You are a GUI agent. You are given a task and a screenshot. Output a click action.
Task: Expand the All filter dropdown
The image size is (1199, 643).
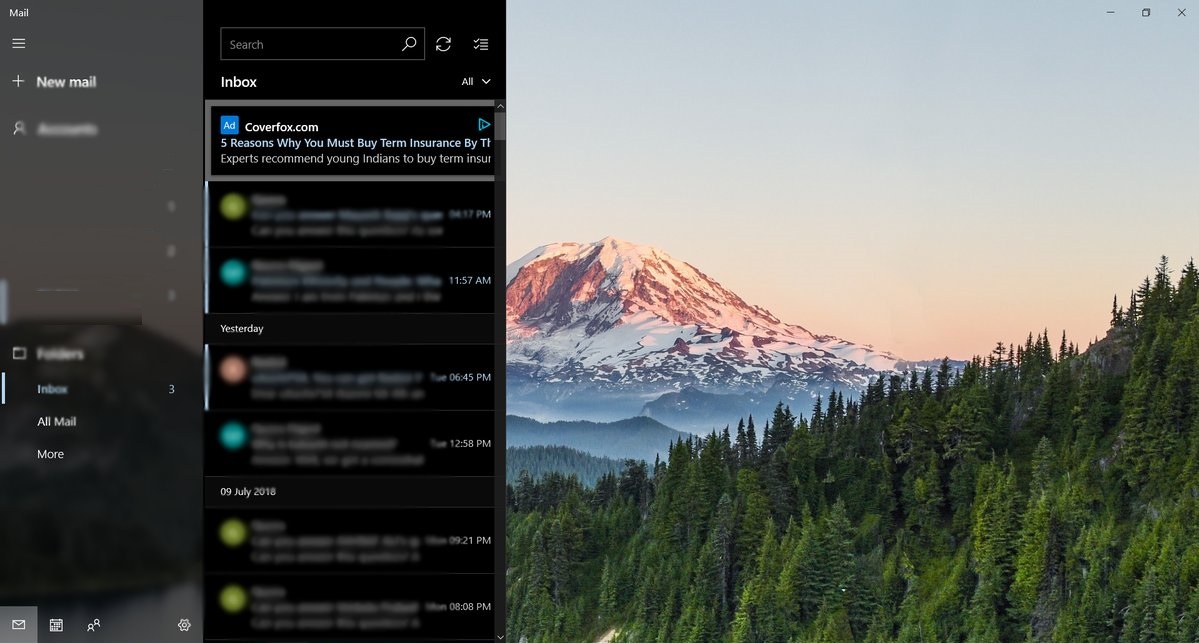point(476,82)
